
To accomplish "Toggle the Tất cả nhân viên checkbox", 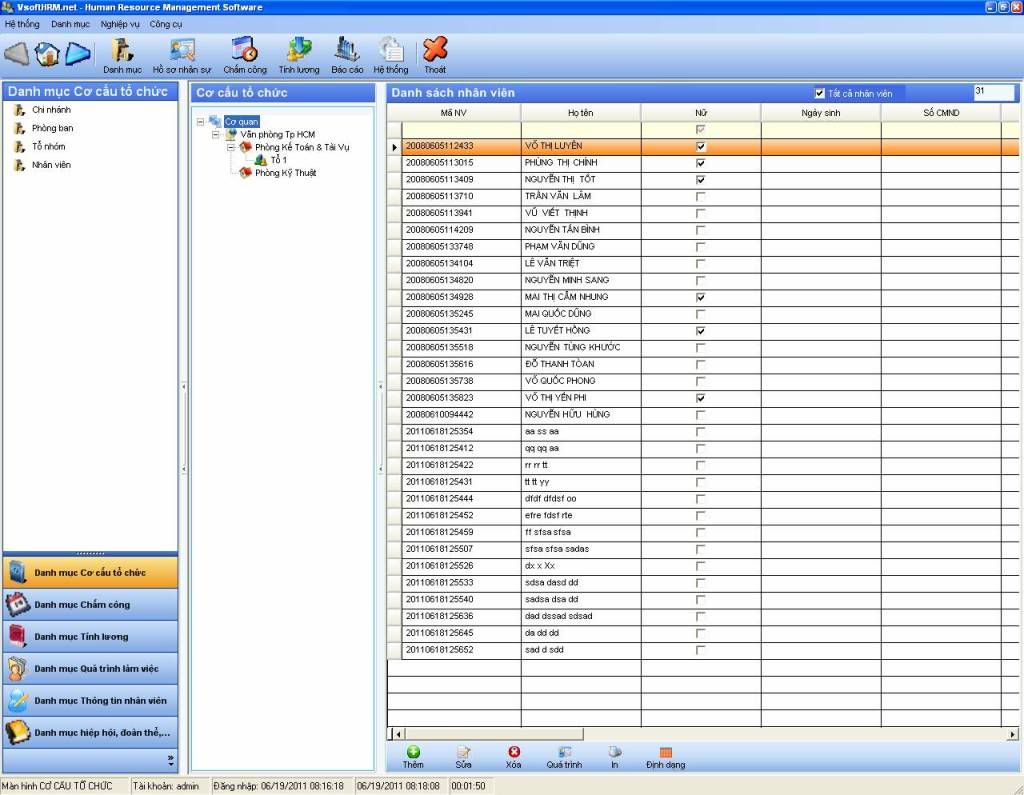I will 820,93.
